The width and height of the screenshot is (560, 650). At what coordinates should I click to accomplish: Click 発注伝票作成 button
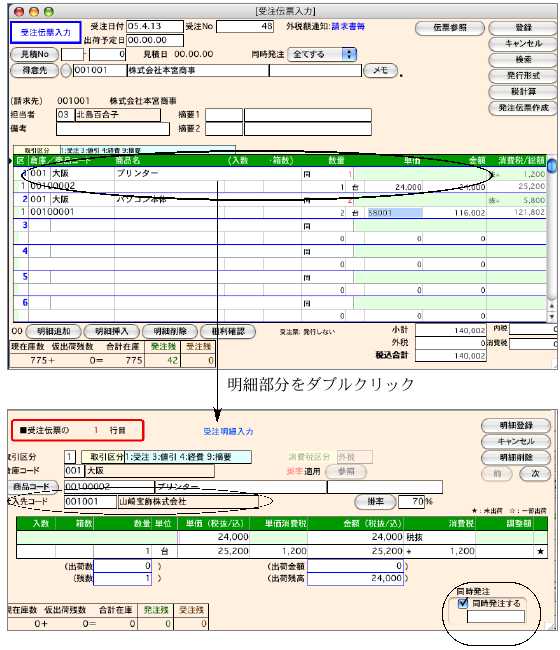coord(523,108)
